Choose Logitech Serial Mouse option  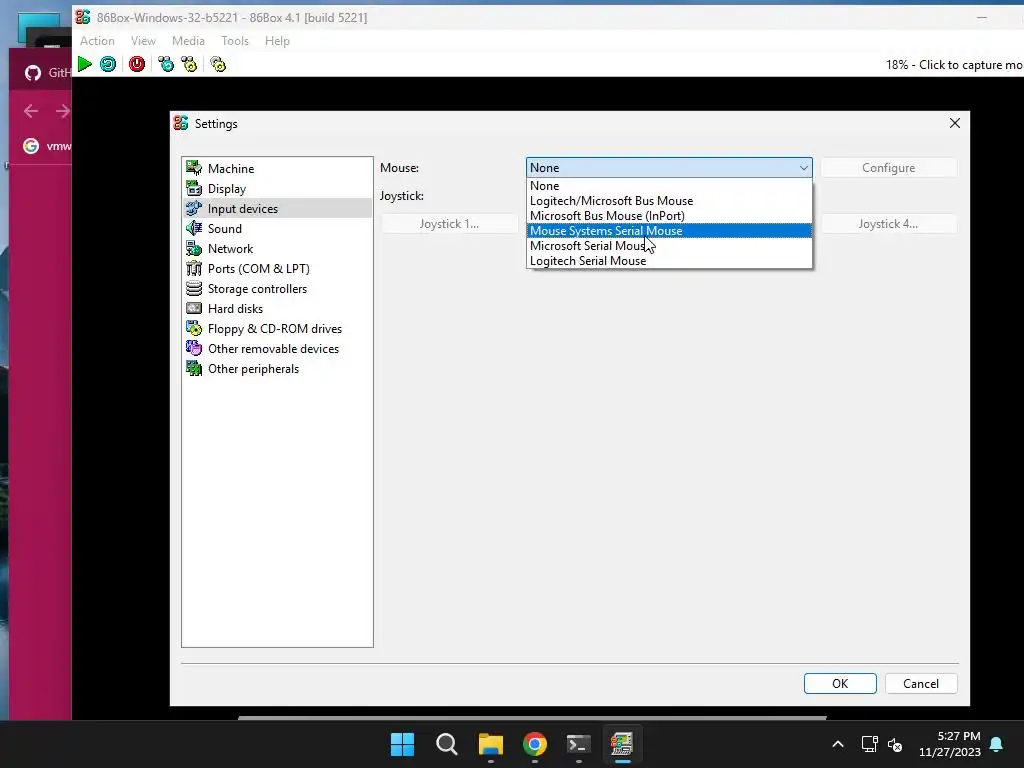[669, 261]
